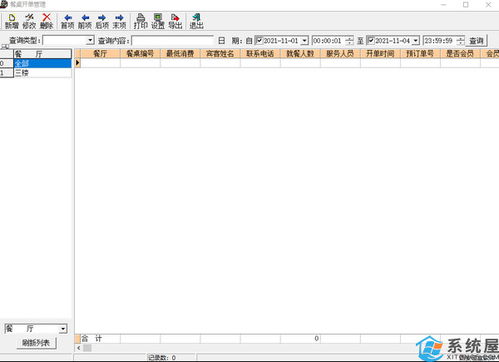The height and width of the screenshot is (362, 499).
Task: Click in the 查询内容 input field
Action: (173, 41)
